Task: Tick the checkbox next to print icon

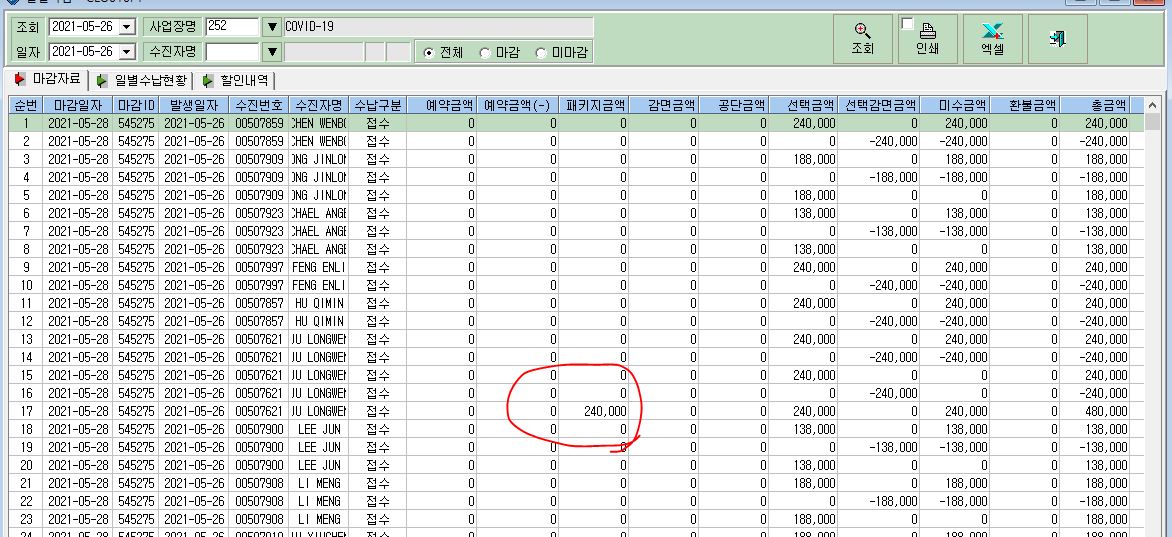Action: click(907, 24)
